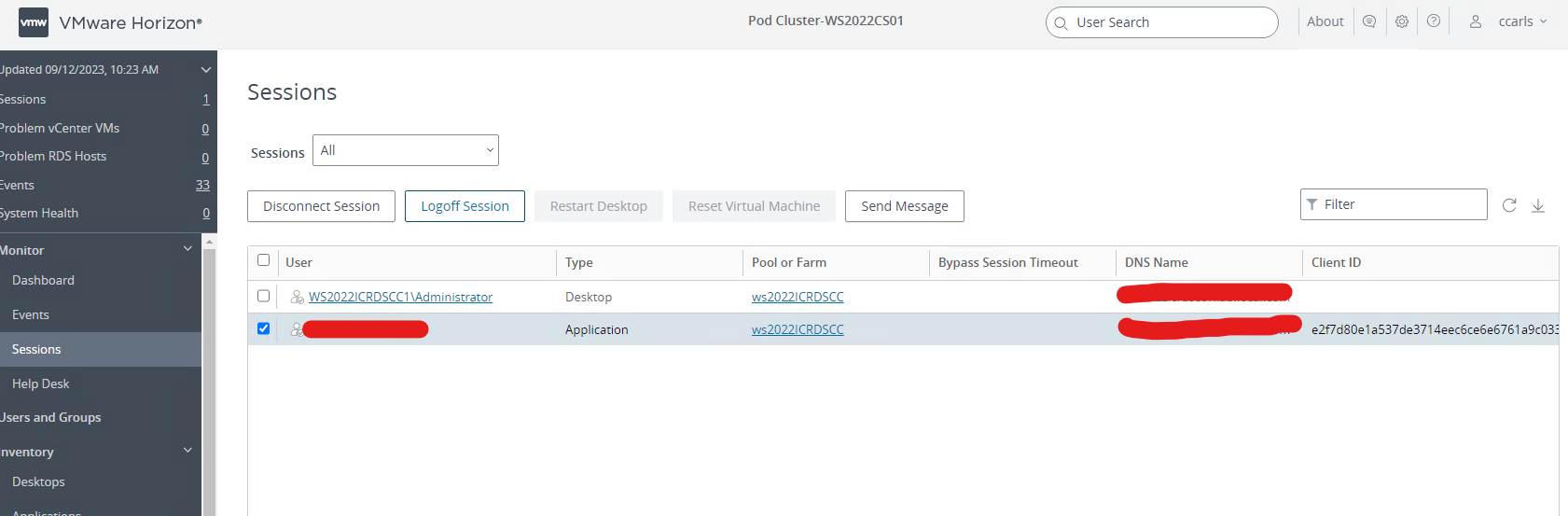Open the Sessions All dropdown
The width and height of the screenshot is (1568, 516).
(406, 150)
